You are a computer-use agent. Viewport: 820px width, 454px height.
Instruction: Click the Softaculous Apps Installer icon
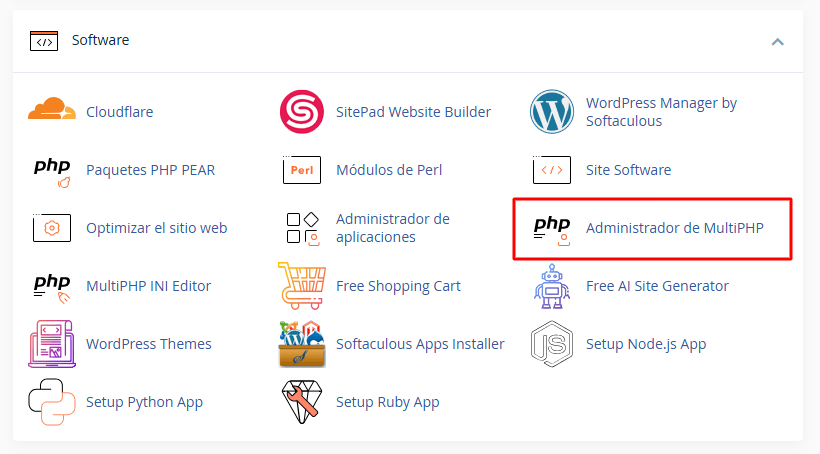(301, 344)
